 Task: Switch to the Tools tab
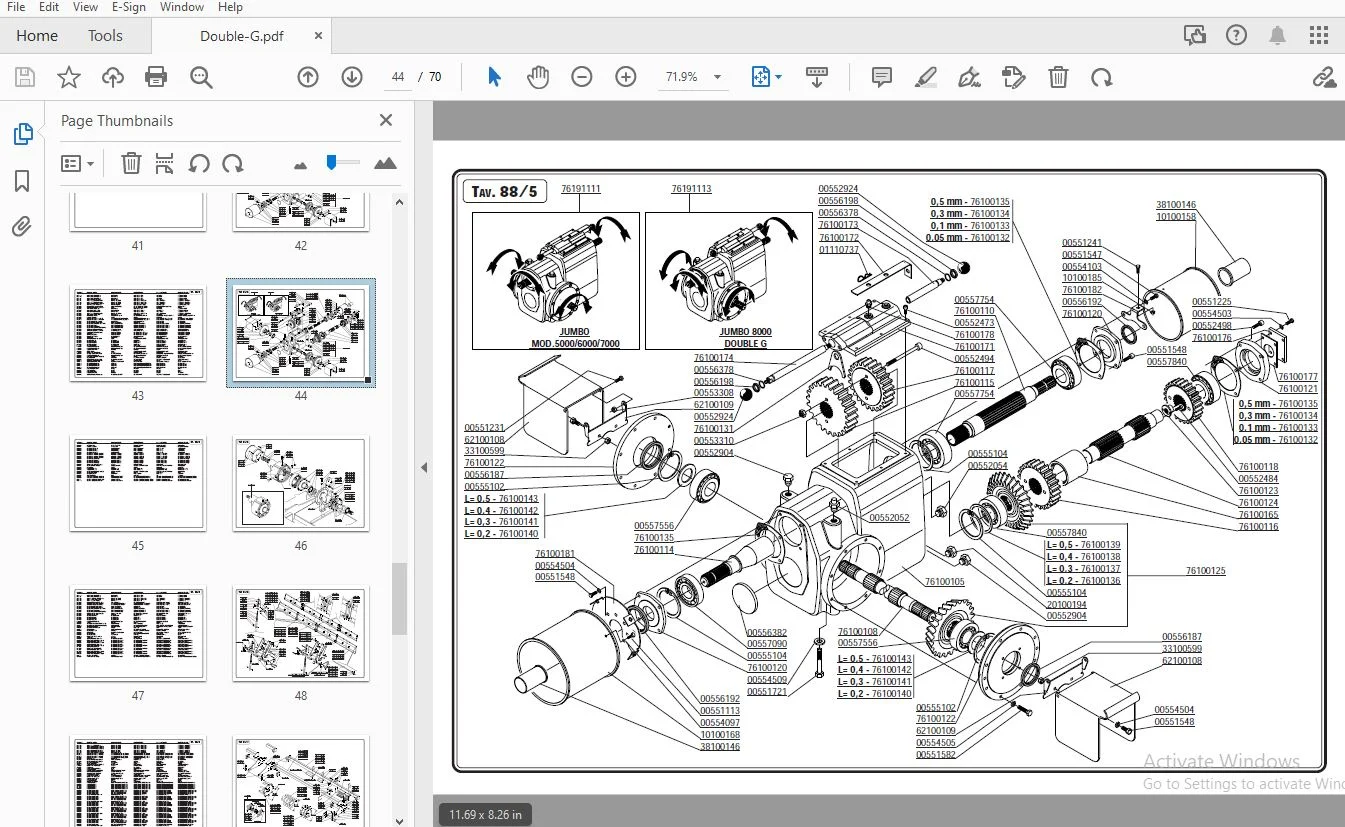click(105, 35)
